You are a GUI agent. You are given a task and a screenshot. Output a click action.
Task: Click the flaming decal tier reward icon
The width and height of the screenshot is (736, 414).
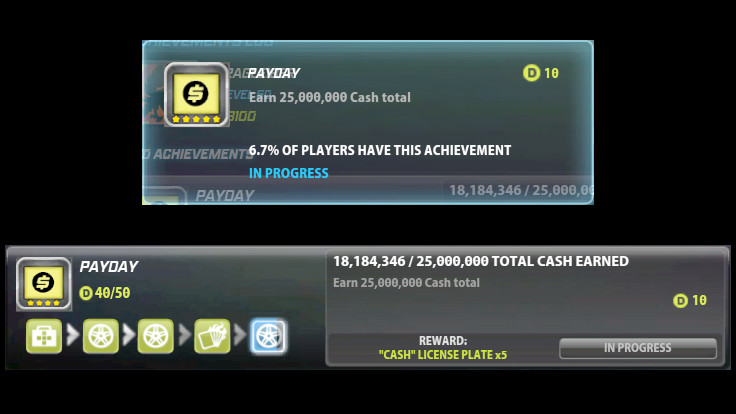pyautogui.click(x=212, y=336)
